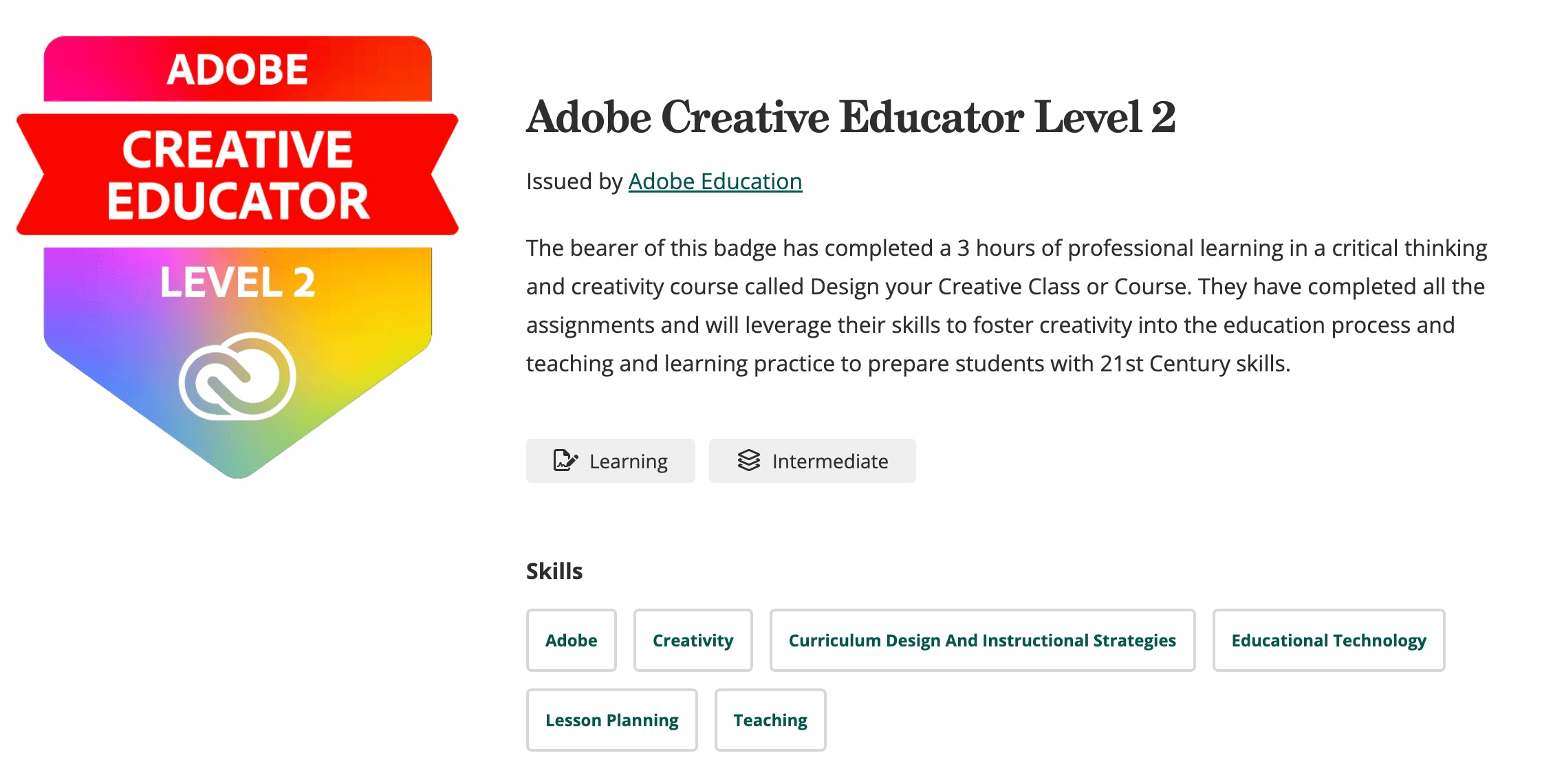The height and width of the screenshot is (784, 1542).
Task: Click the Learning tag's document-pencil icon
Action: pos(565,460)
